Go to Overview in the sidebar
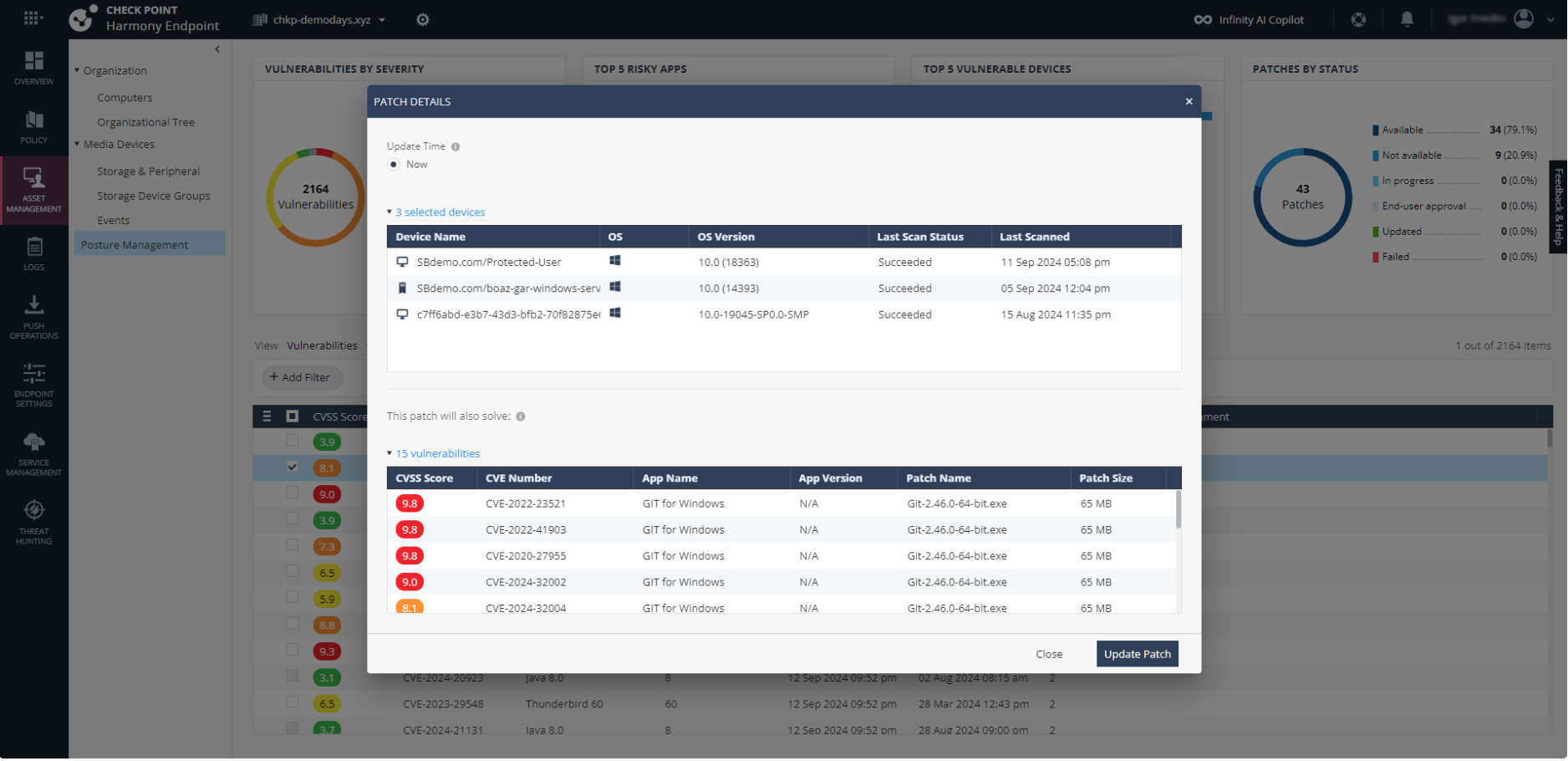 click(x=33, y=68)
